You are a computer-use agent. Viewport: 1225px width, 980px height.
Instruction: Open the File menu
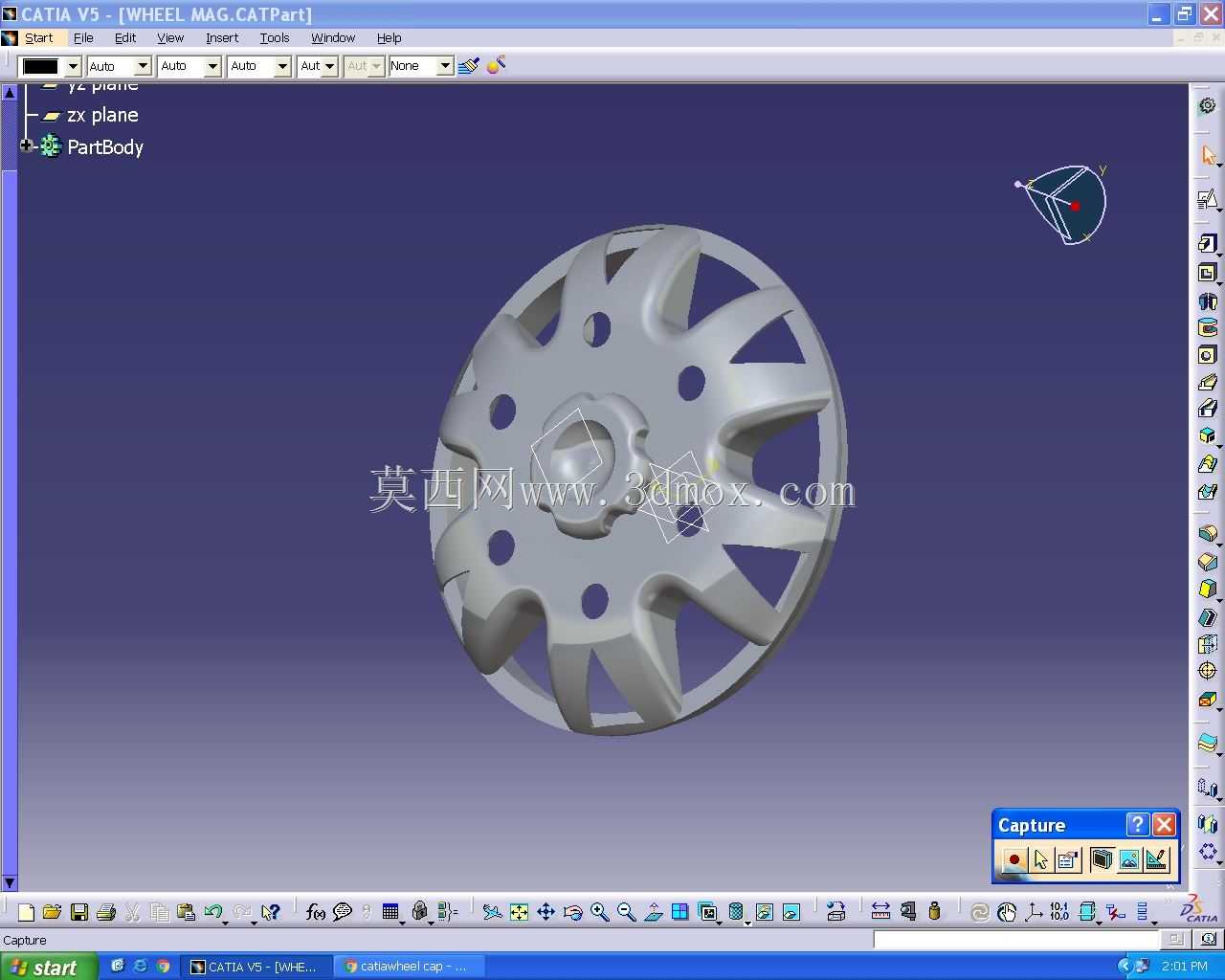click(83, 38)
